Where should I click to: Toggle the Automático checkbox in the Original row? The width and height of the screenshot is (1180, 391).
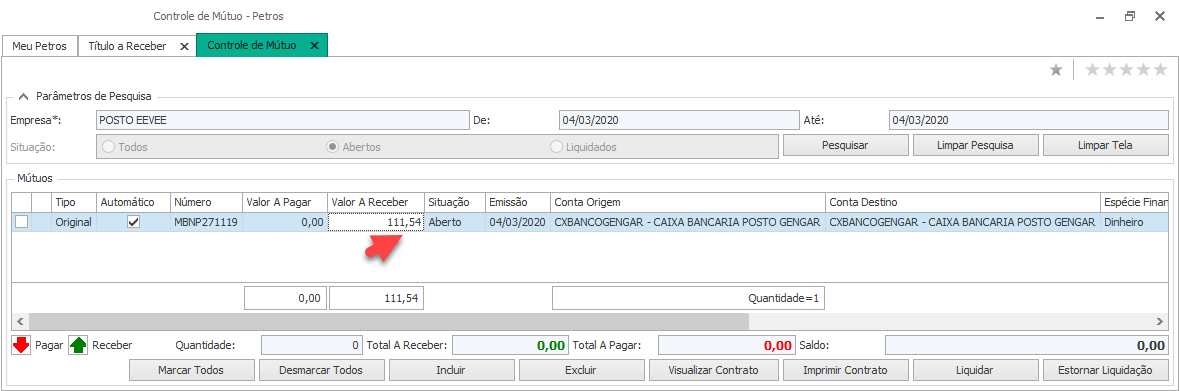pos(133,223)
